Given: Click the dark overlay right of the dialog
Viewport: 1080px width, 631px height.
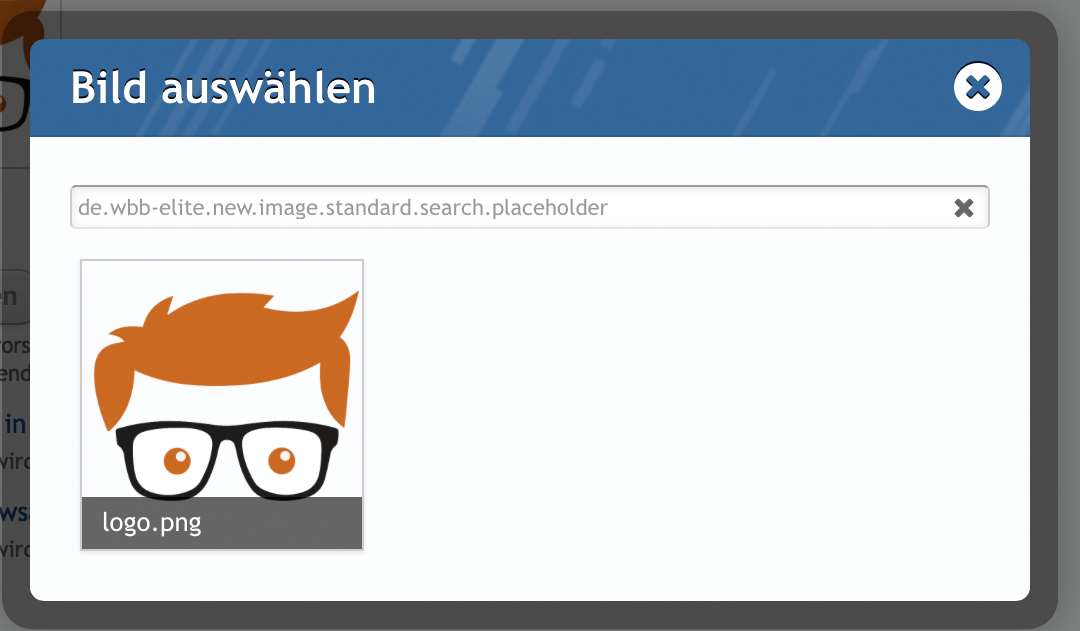Looking at the screenshot, I should (x=1043, y=317).
